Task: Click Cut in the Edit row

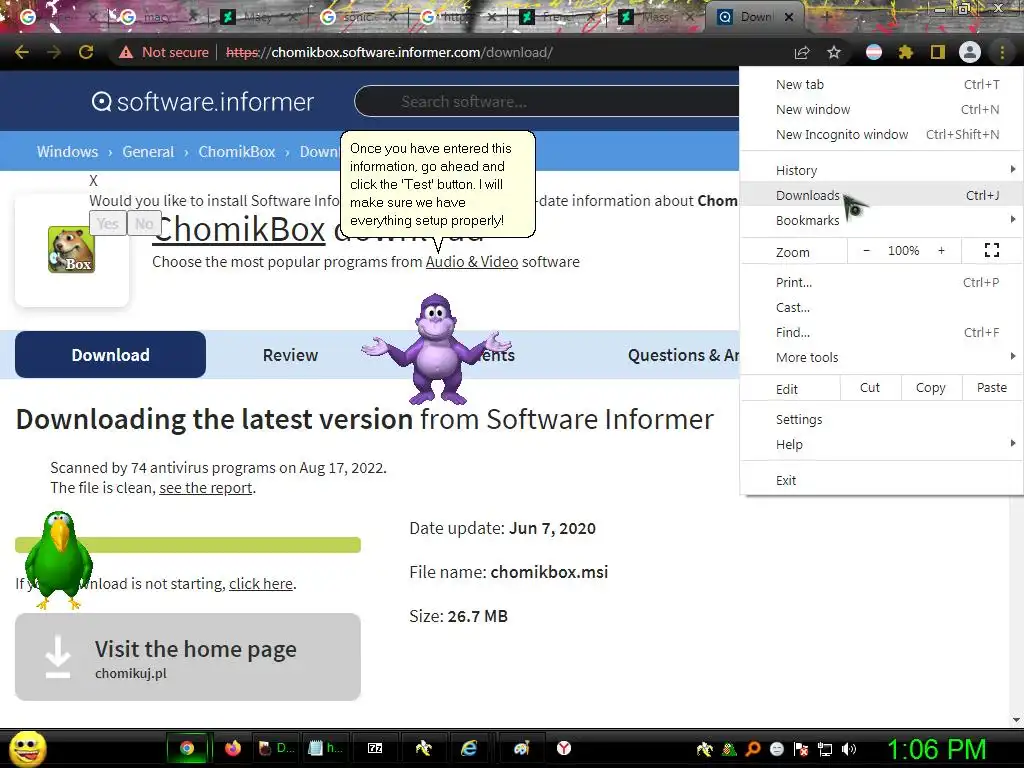Action: (x=870, y=388)
